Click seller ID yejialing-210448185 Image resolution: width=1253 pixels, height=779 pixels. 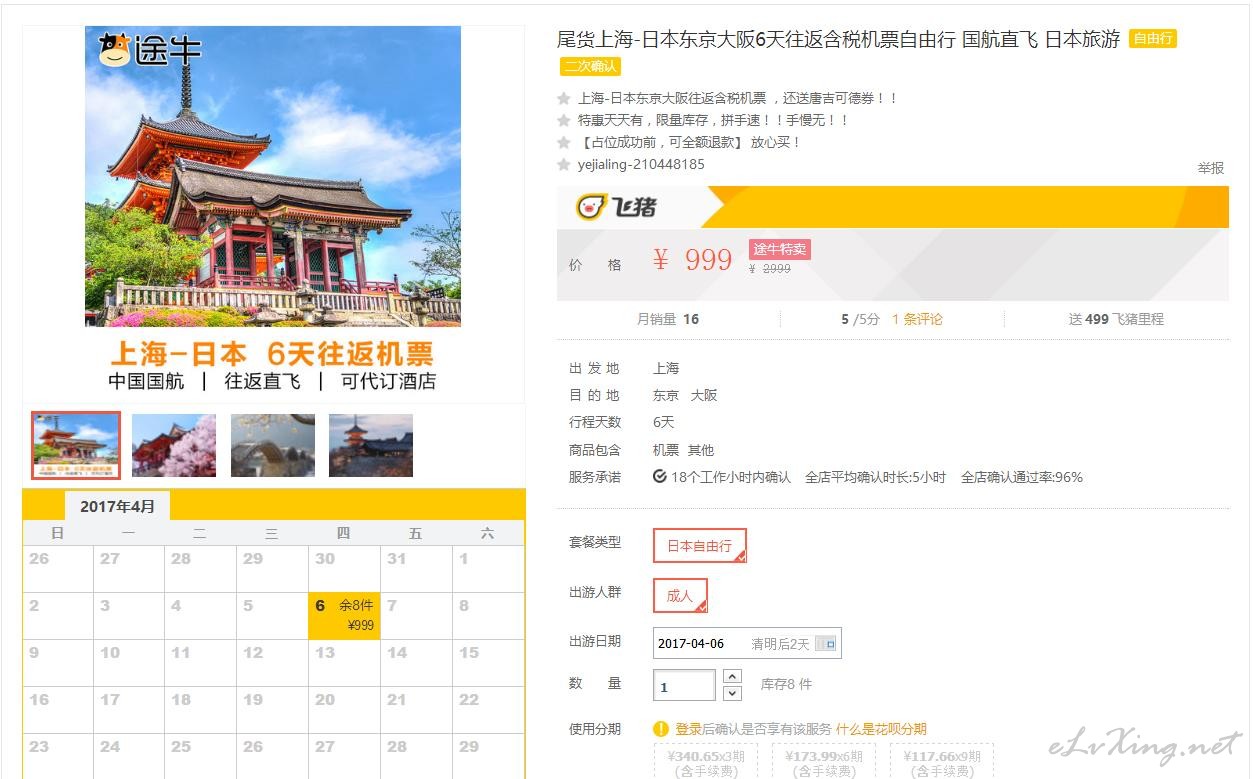(x=641, y=164)
